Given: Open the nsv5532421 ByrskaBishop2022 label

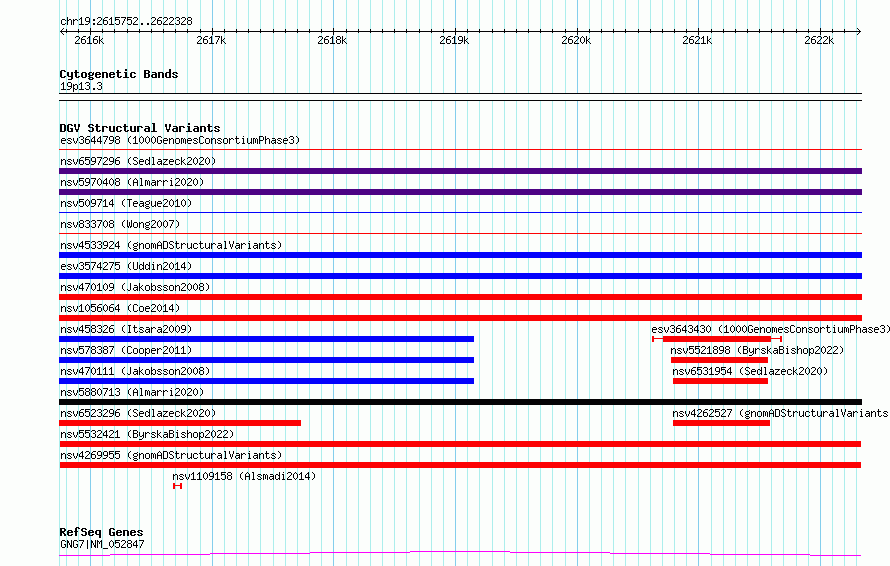Looking at the screenshot, I should pyautogui.click(x=147, y=434).
